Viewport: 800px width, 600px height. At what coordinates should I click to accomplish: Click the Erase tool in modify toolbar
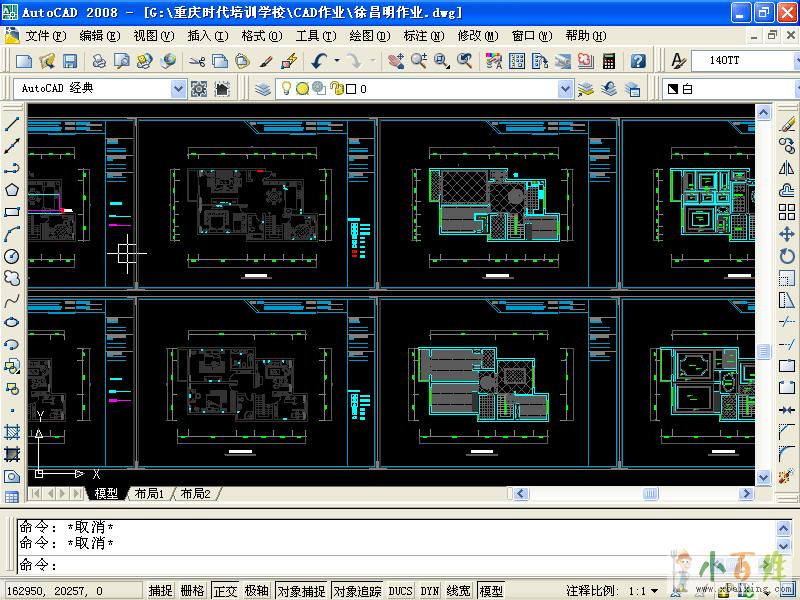(x=787, y=124)
